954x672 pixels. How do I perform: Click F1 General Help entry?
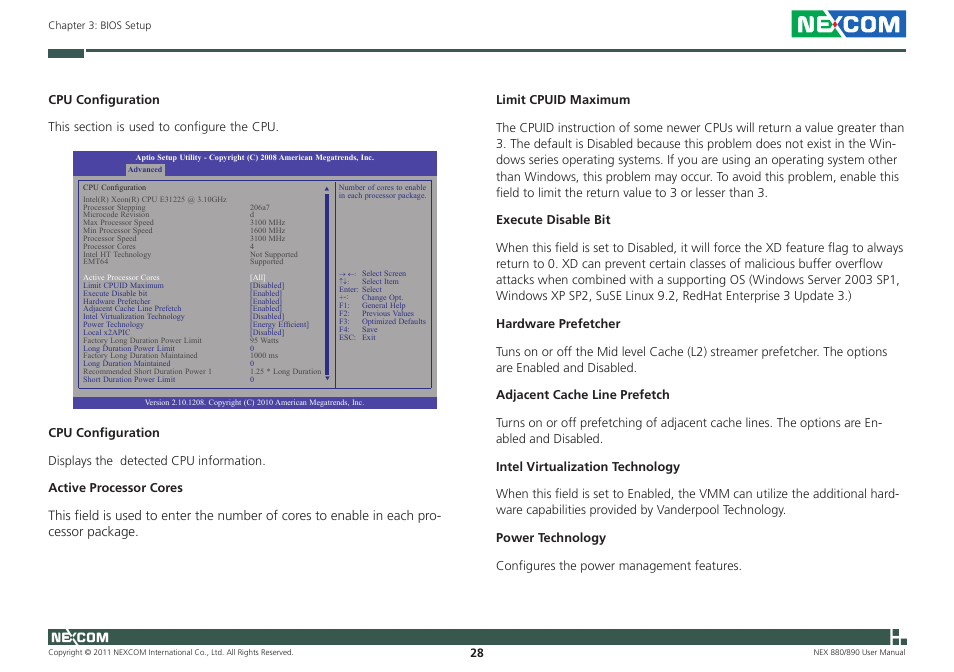(x=372, y=305)
